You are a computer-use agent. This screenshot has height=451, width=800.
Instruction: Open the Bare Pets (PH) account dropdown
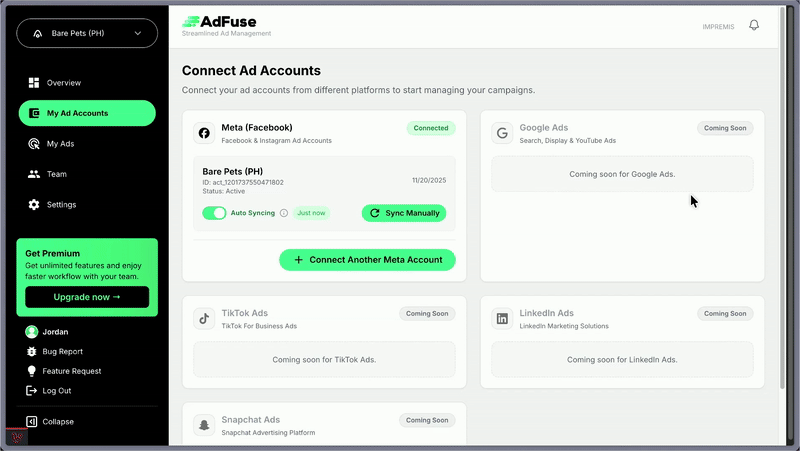[87, 33]
